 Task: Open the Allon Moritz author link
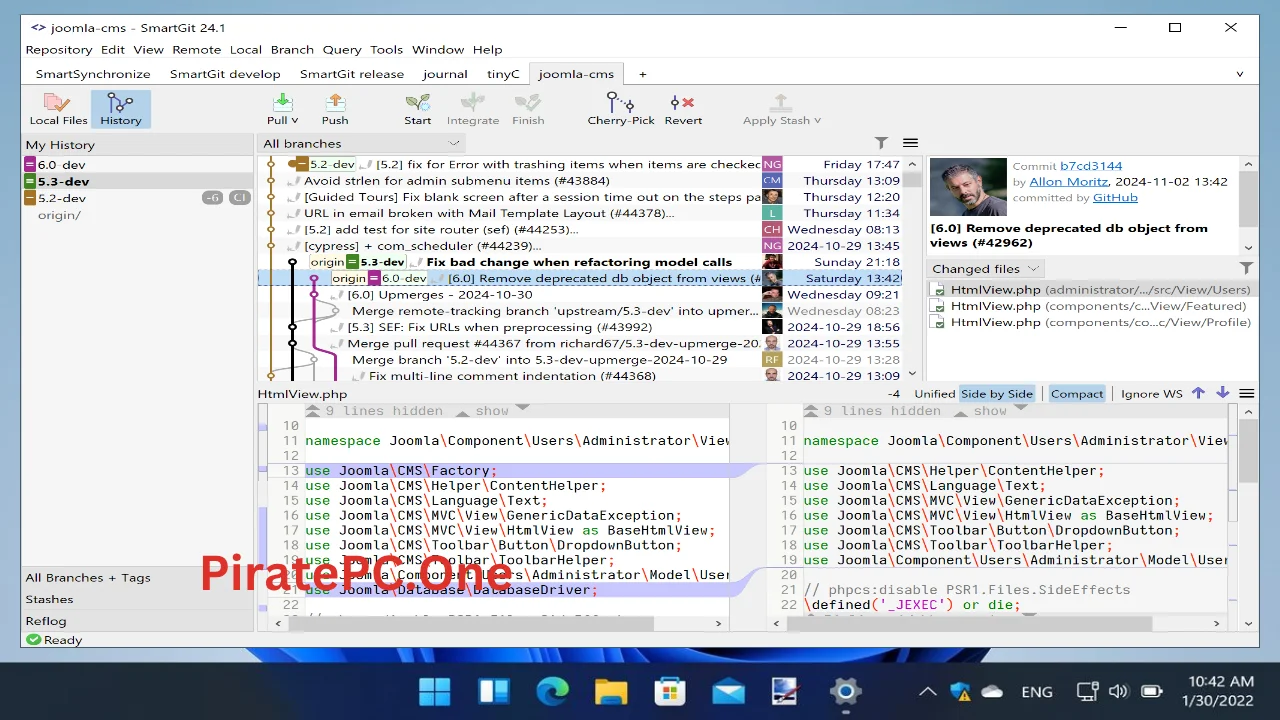1068,182
